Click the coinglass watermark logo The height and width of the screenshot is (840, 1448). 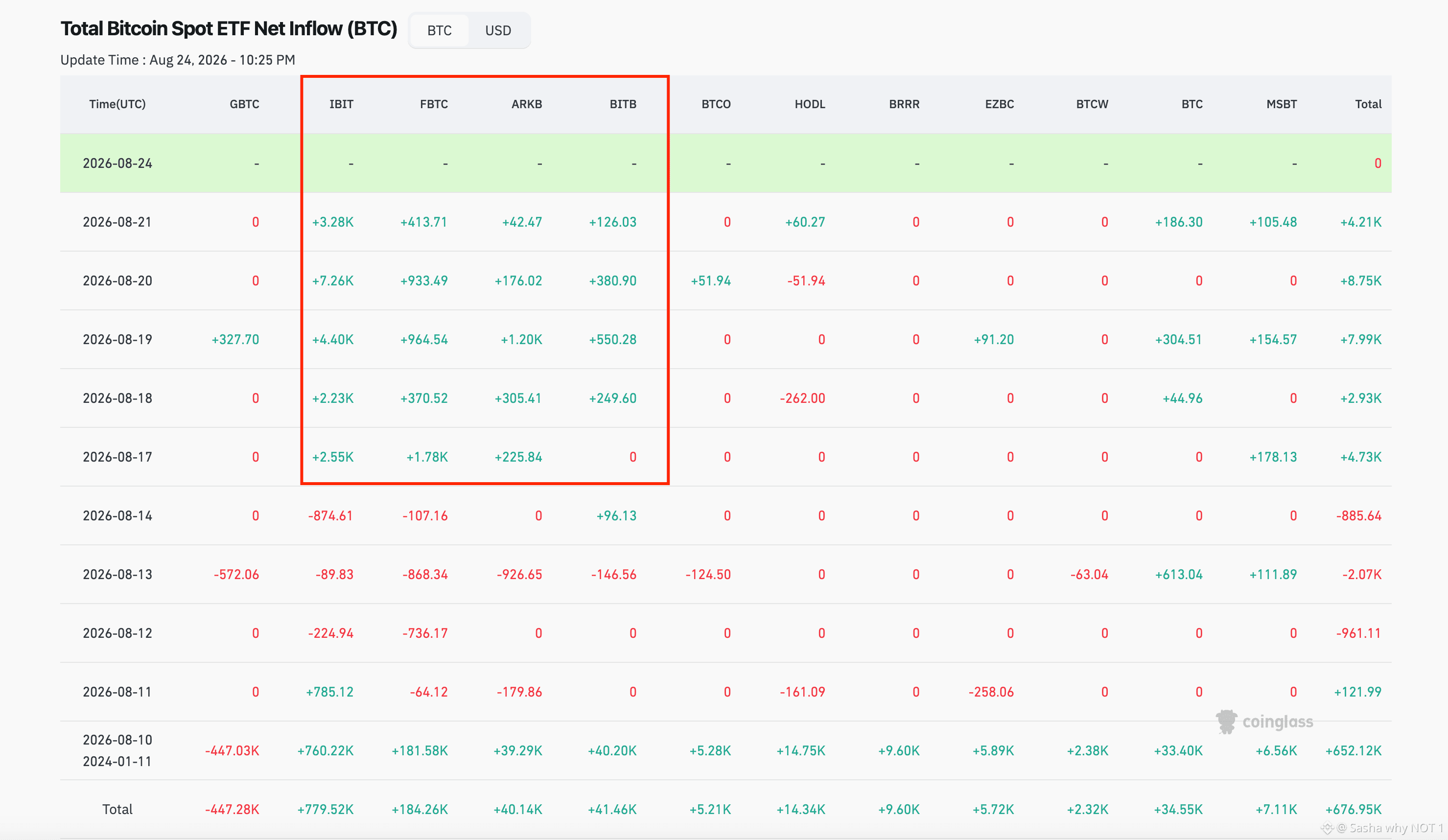pyautogui.click(x=1265, y=722)
